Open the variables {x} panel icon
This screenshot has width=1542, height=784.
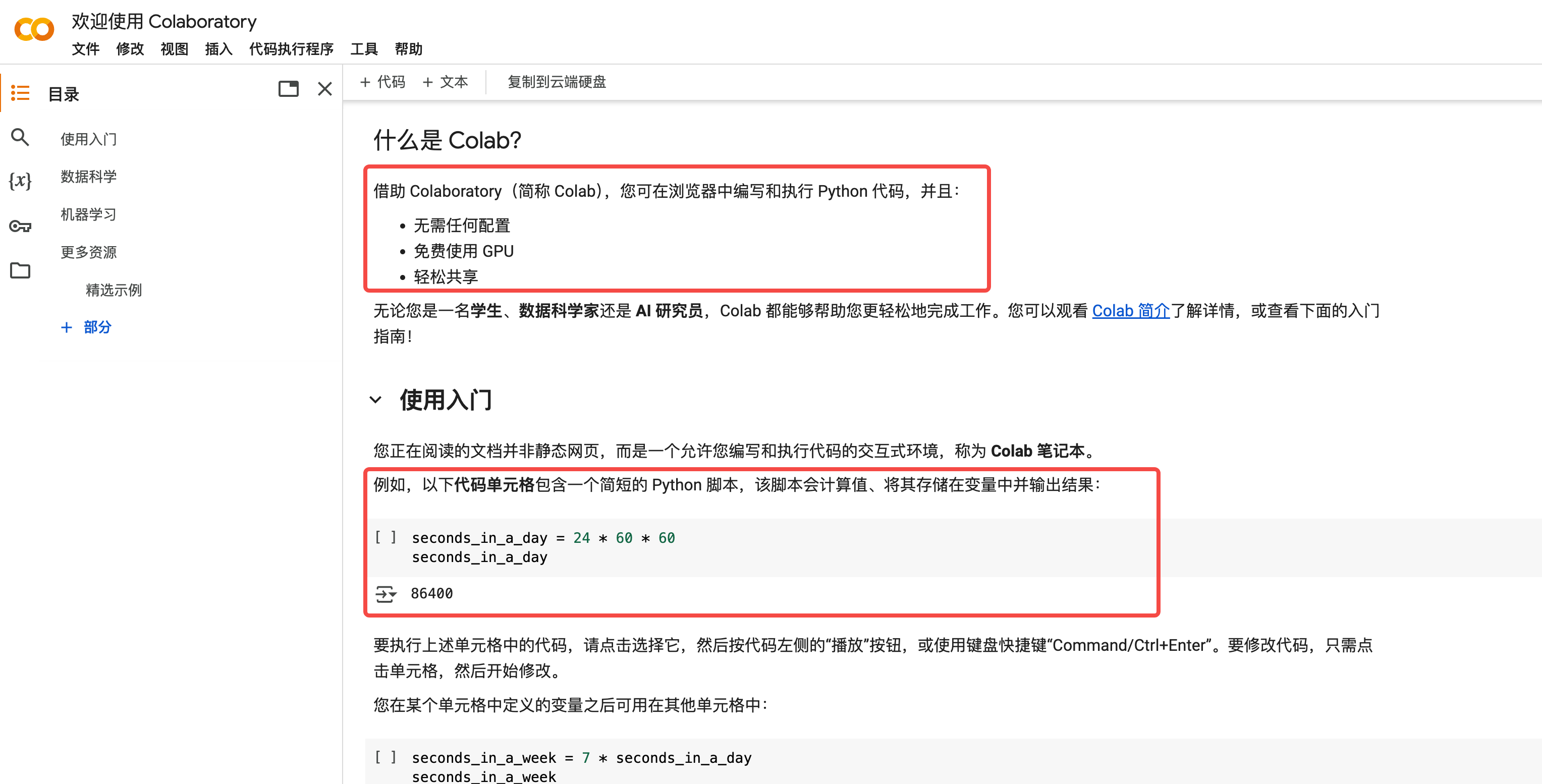point(20,180)
